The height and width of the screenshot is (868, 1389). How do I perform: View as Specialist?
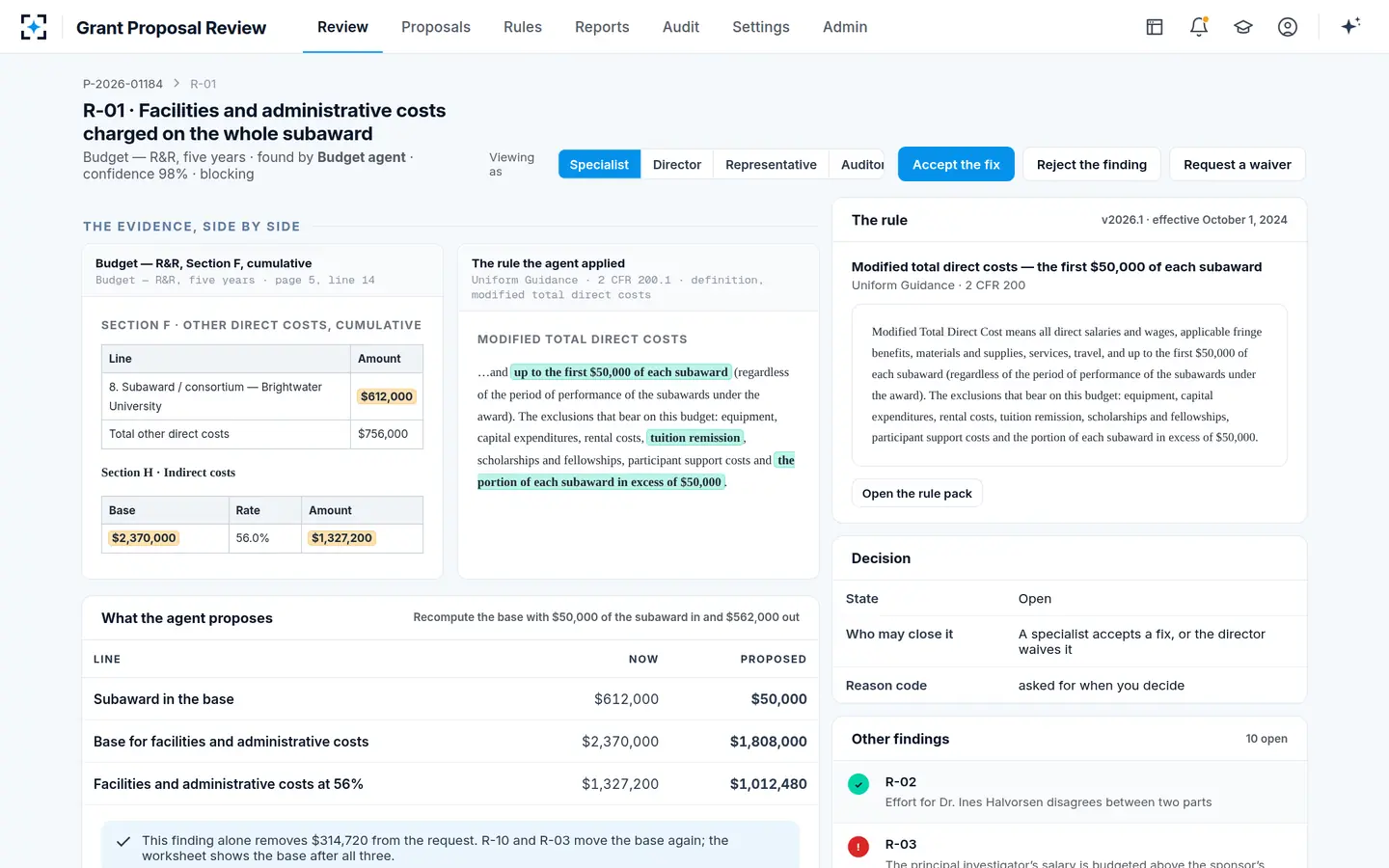click(599, 164)
